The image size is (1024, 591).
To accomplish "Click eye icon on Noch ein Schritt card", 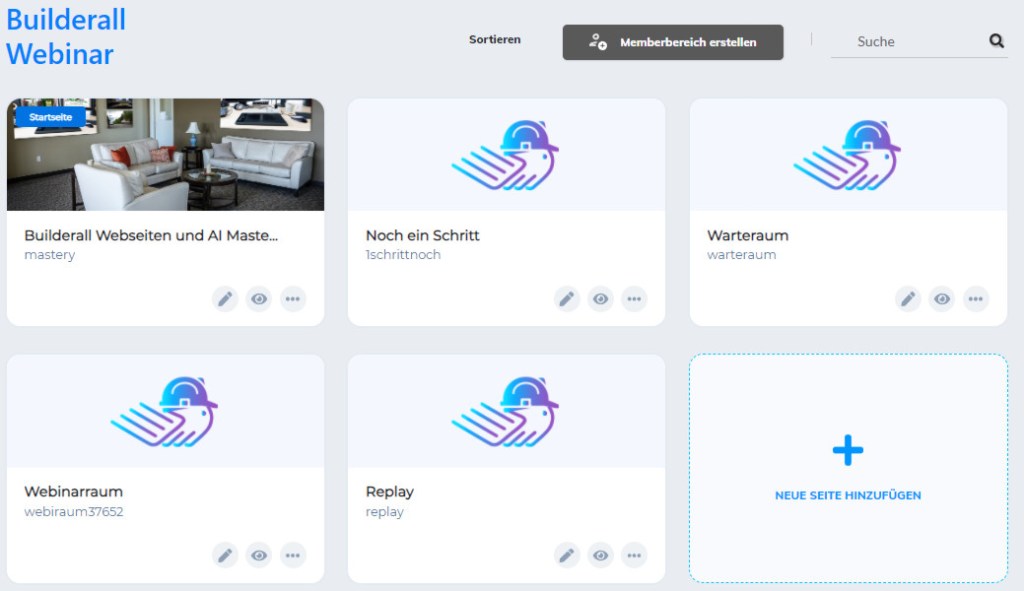I will click(600, 299).
